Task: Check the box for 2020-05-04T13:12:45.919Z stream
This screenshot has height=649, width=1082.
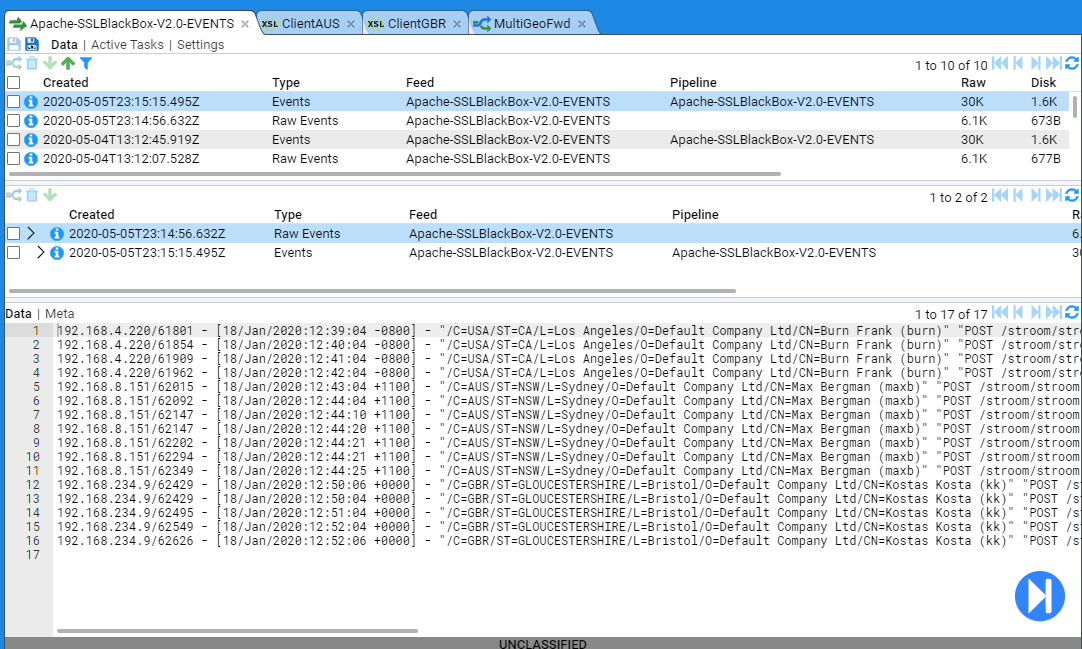Action: coord(14,140)
